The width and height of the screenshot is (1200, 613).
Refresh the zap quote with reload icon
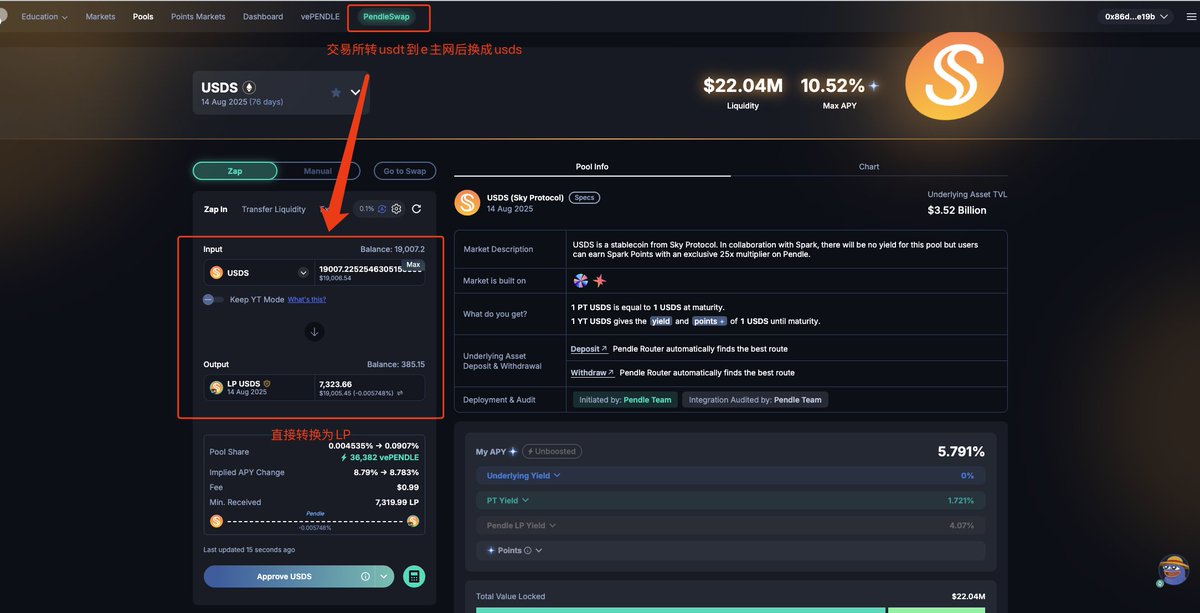[x=416, y=209]
